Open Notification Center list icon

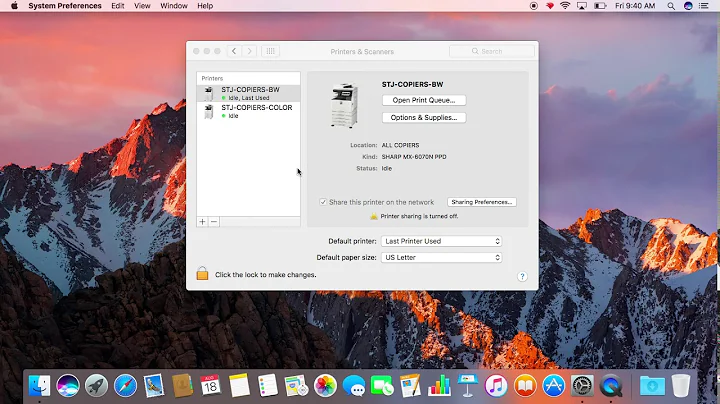pyautogui.click(x=703, y=6)
